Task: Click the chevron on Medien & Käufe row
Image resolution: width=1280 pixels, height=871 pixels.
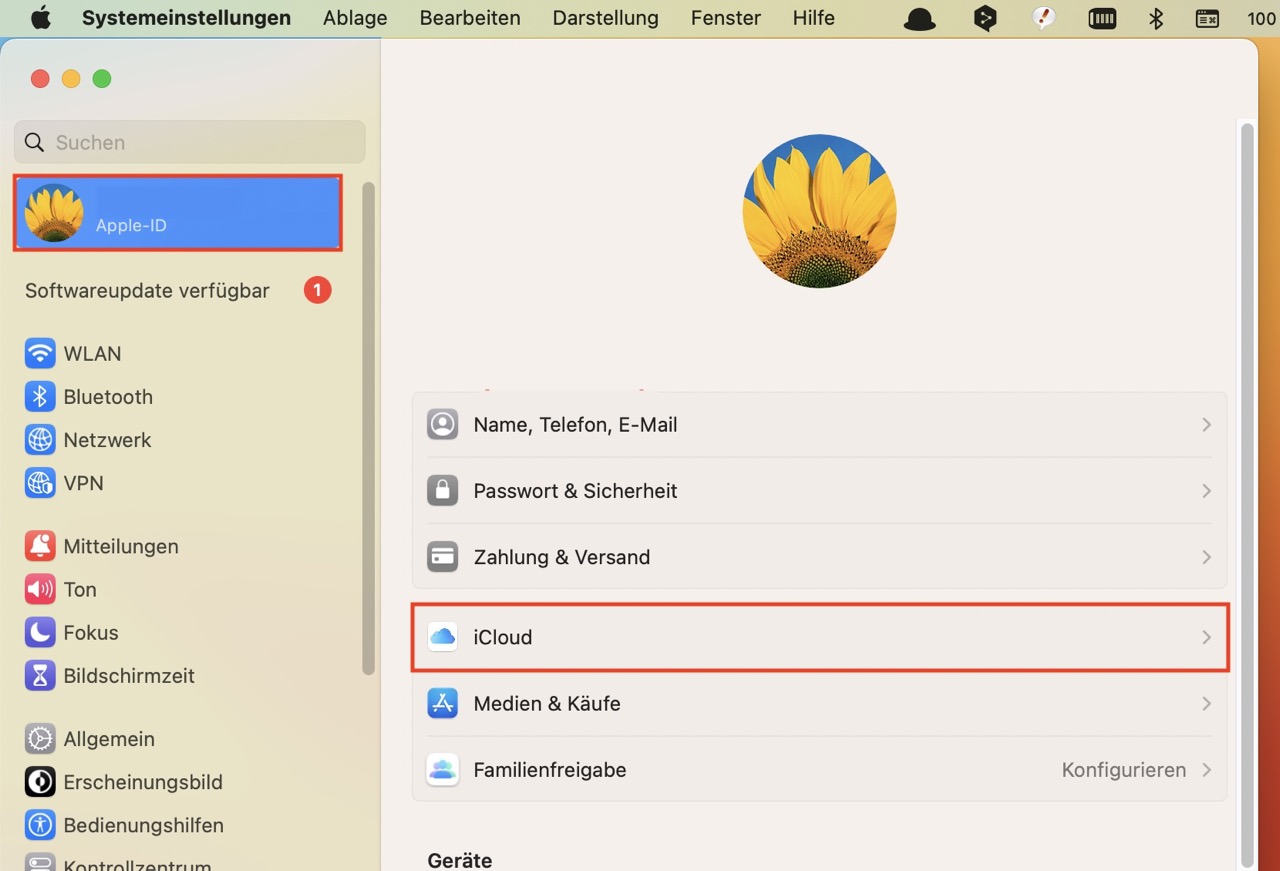Action: pyautogui.click(x=1207, y=704)
